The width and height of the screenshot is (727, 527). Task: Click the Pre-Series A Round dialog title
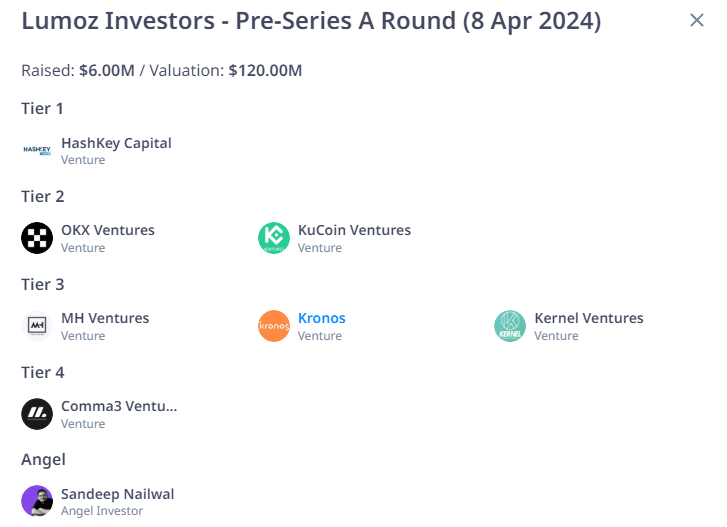point(311,21)
